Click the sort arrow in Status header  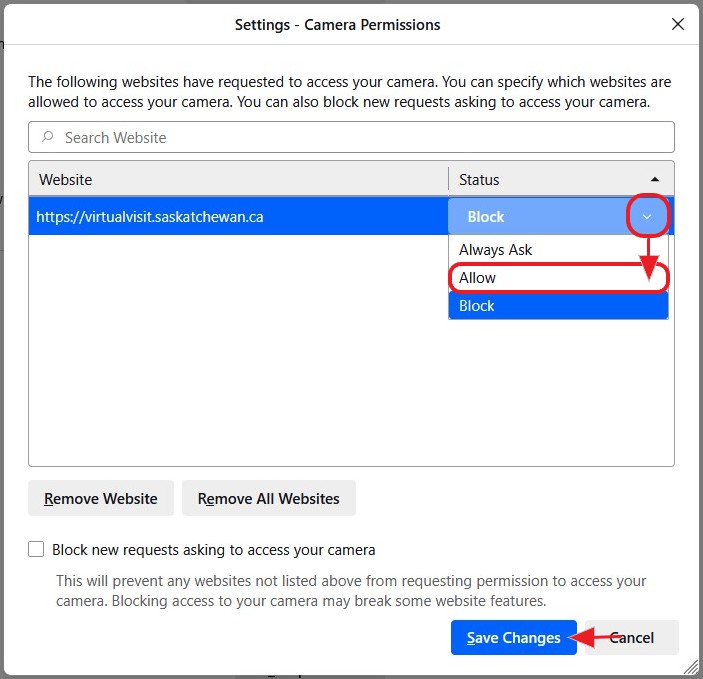pyautogui.click(x=655, y=180)
